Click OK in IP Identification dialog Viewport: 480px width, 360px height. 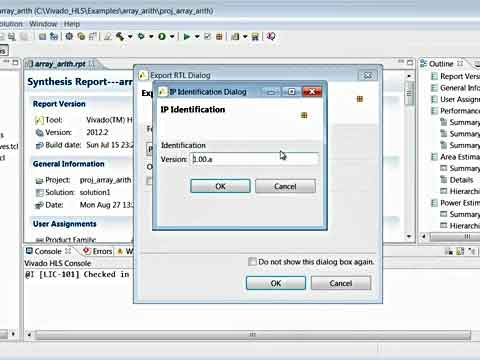(x=220, y=186)
